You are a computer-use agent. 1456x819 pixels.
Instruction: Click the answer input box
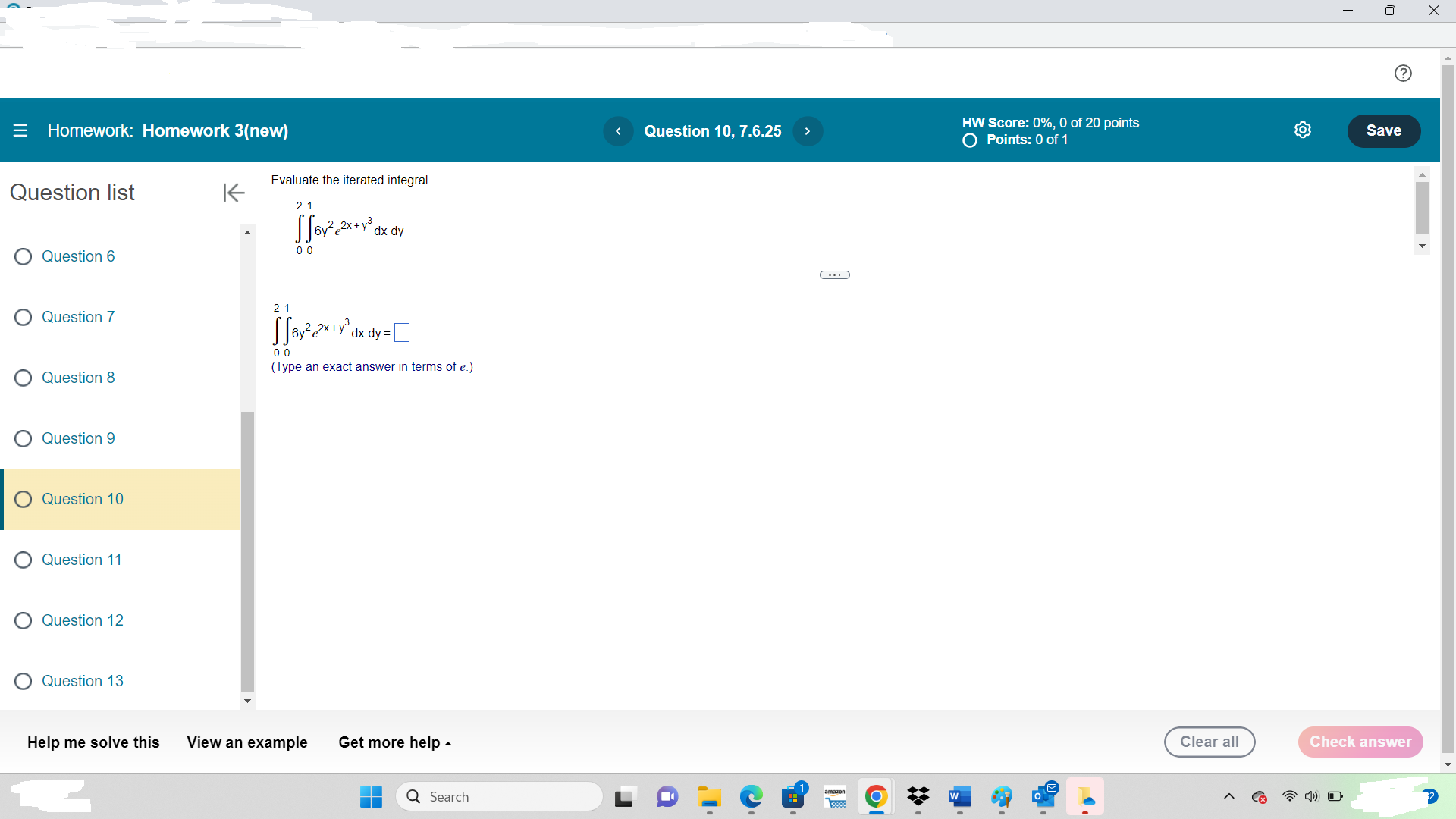tap(402, 333)
